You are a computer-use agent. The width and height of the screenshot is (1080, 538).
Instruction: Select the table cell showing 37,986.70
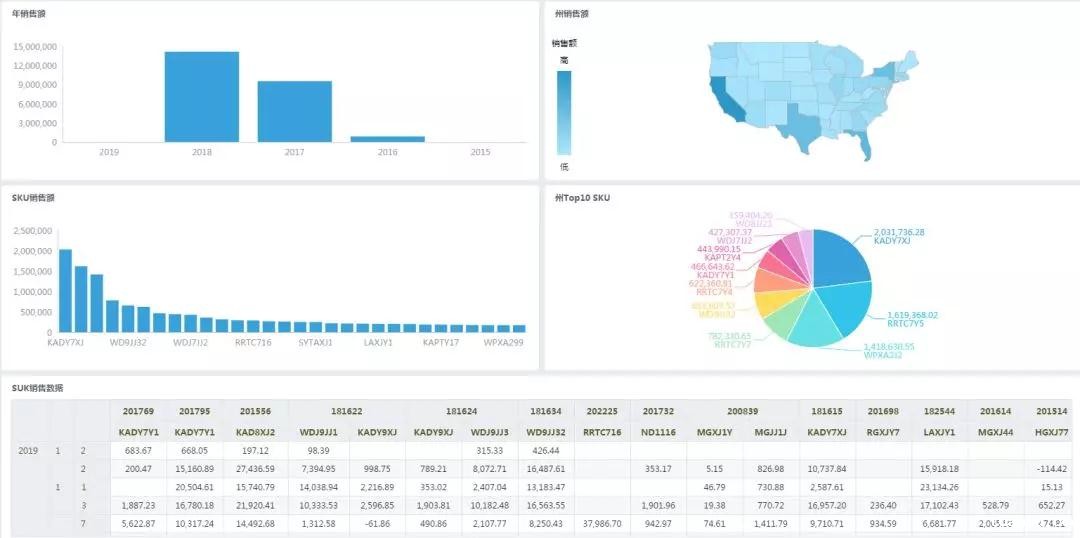pos(602,522)
